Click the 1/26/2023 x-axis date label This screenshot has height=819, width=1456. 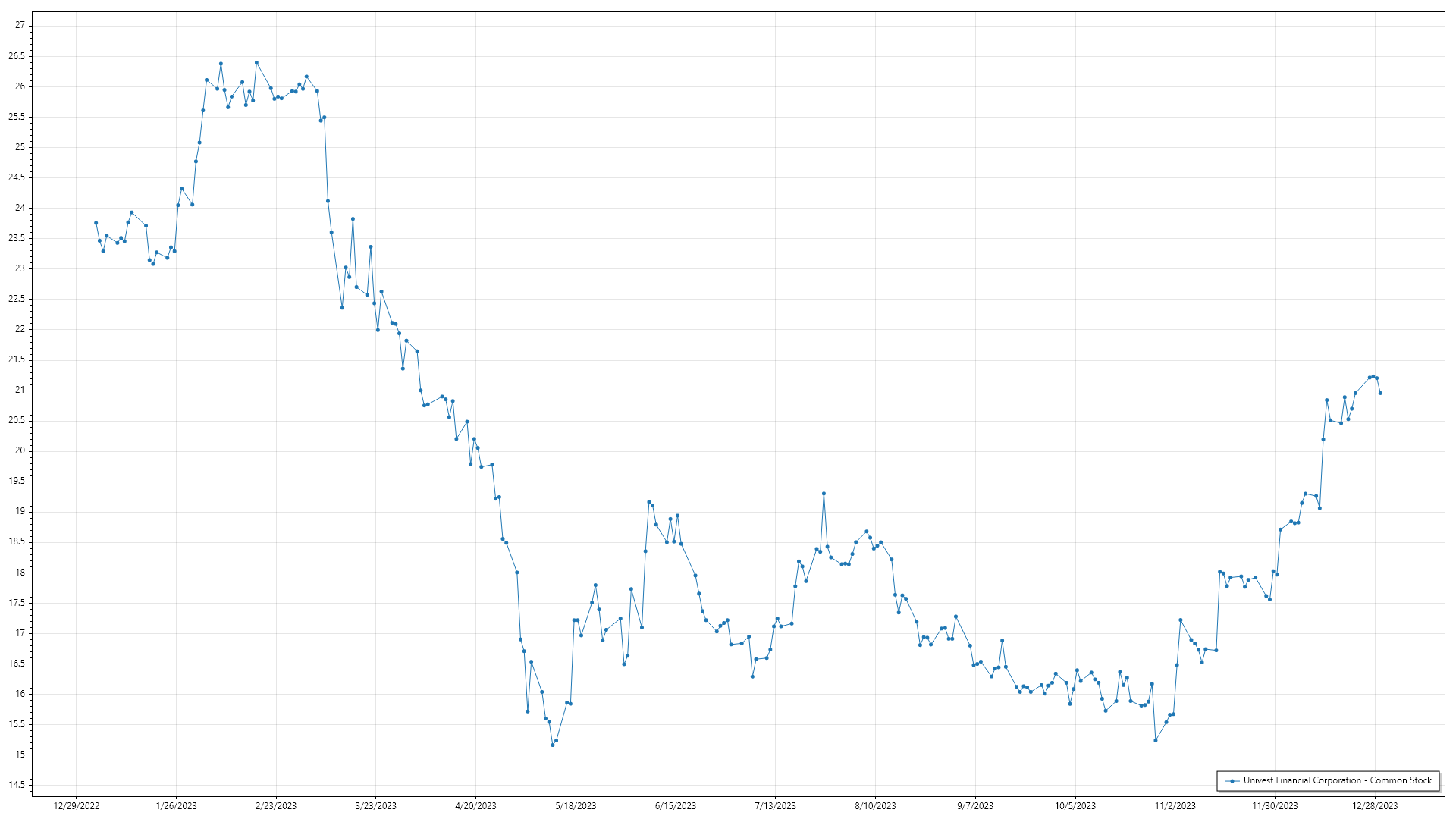[176, 806]
